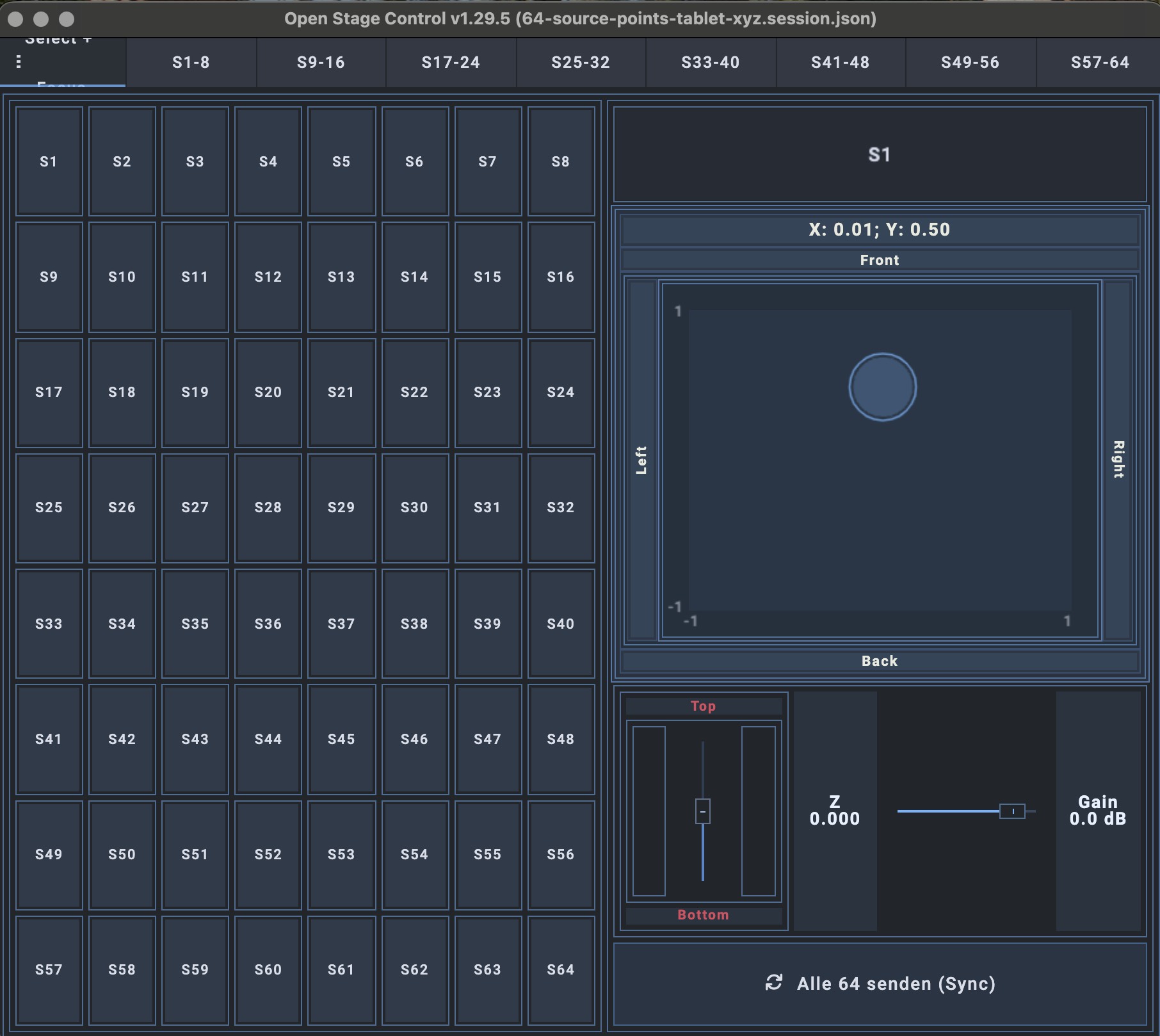This screenshot has height=1036, width=1160.
Task: Click the Right position button
Action: point(1118,460)
